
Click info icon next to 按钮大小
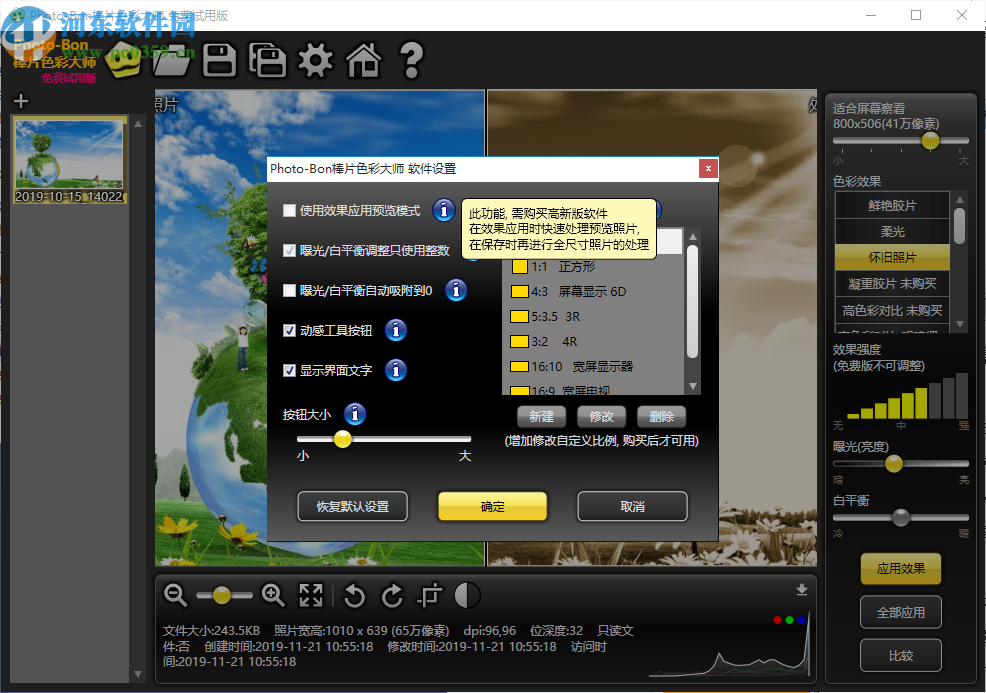coord(355,414)
